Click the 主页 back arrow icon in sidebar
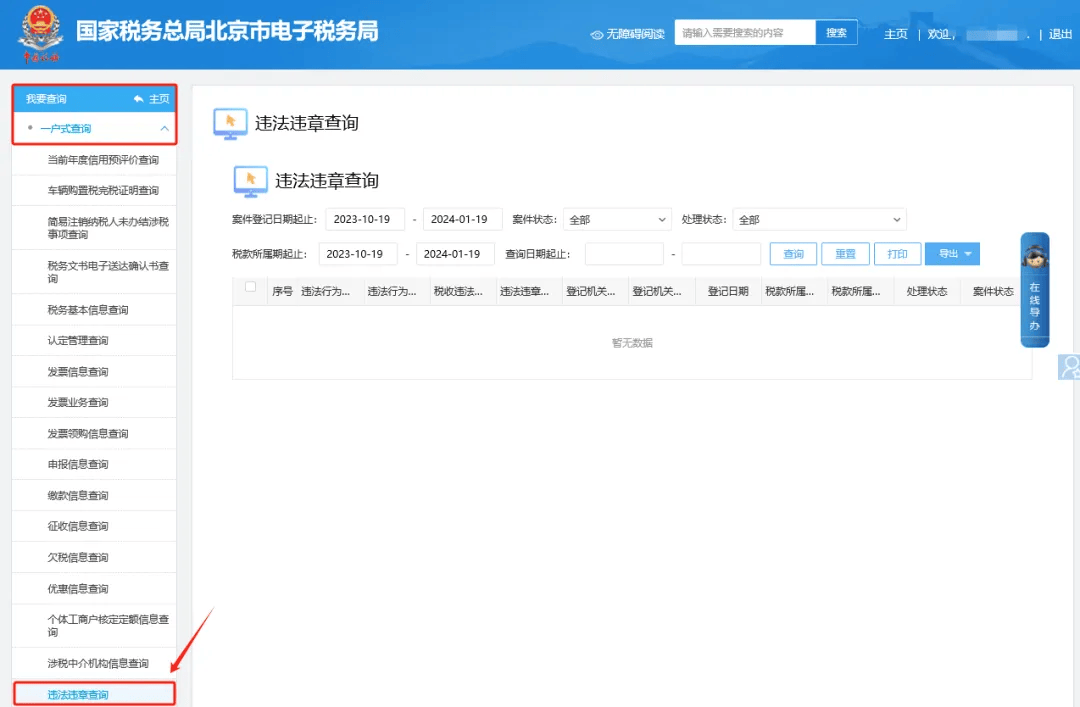Screen dimensions: 1080x707 click(138, 99)
